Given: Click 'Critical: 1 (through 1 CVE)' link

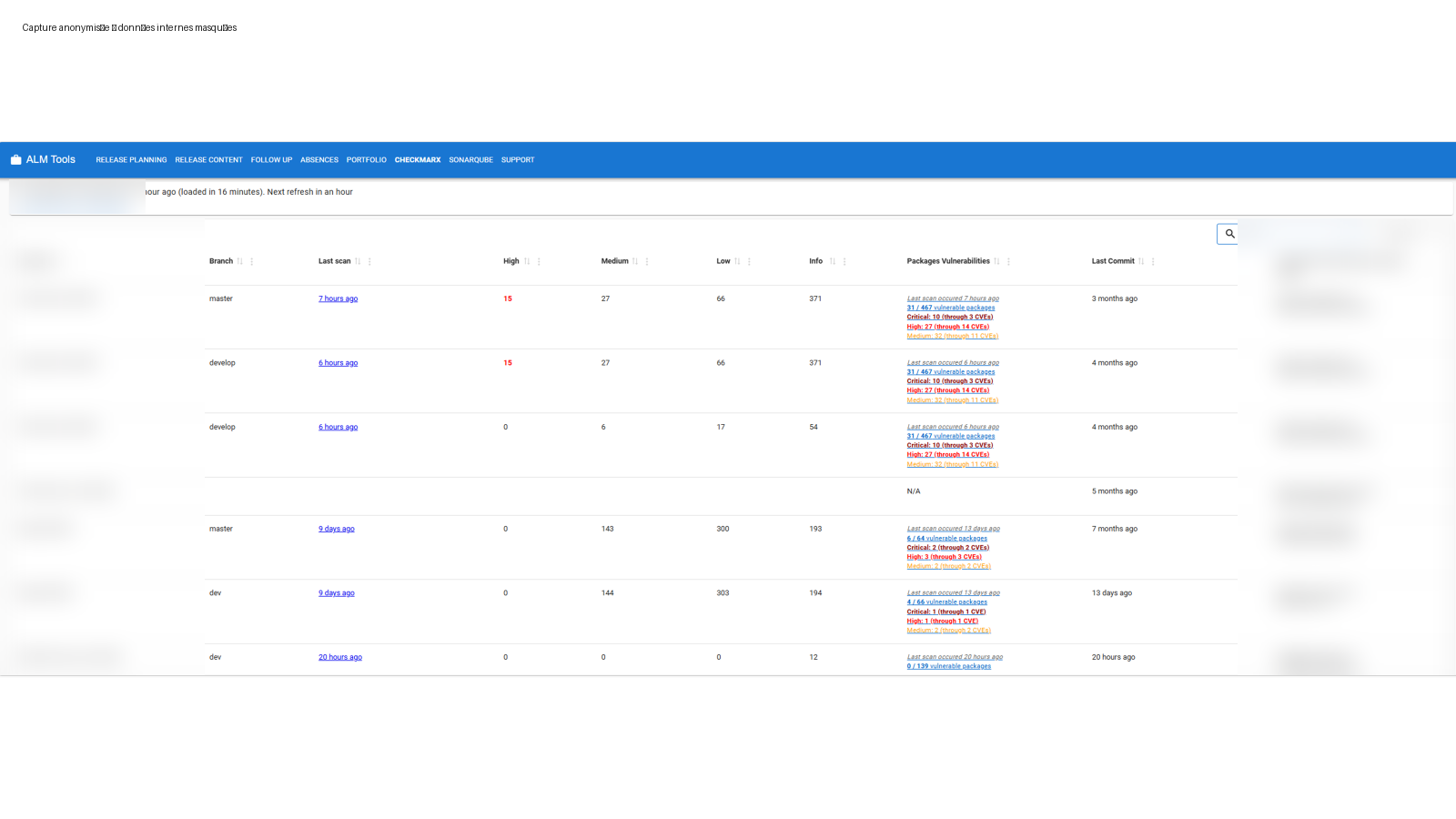Looking at the screenshot, I should coord(945,612).
